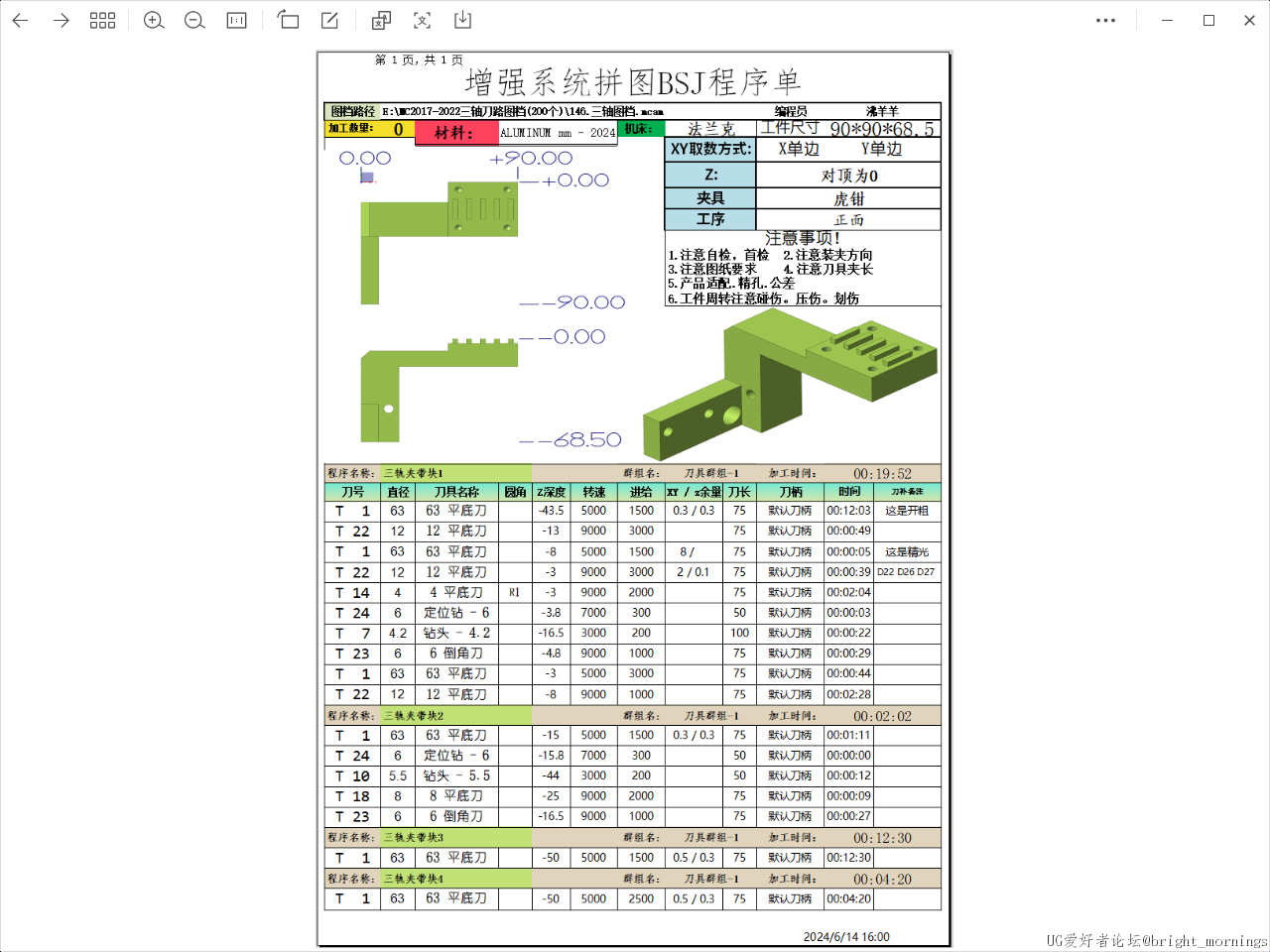The width and height of the screenshot is (1270, 952).
Task: Click total machining time 00:02:02
Action: (x=882, y=716)
